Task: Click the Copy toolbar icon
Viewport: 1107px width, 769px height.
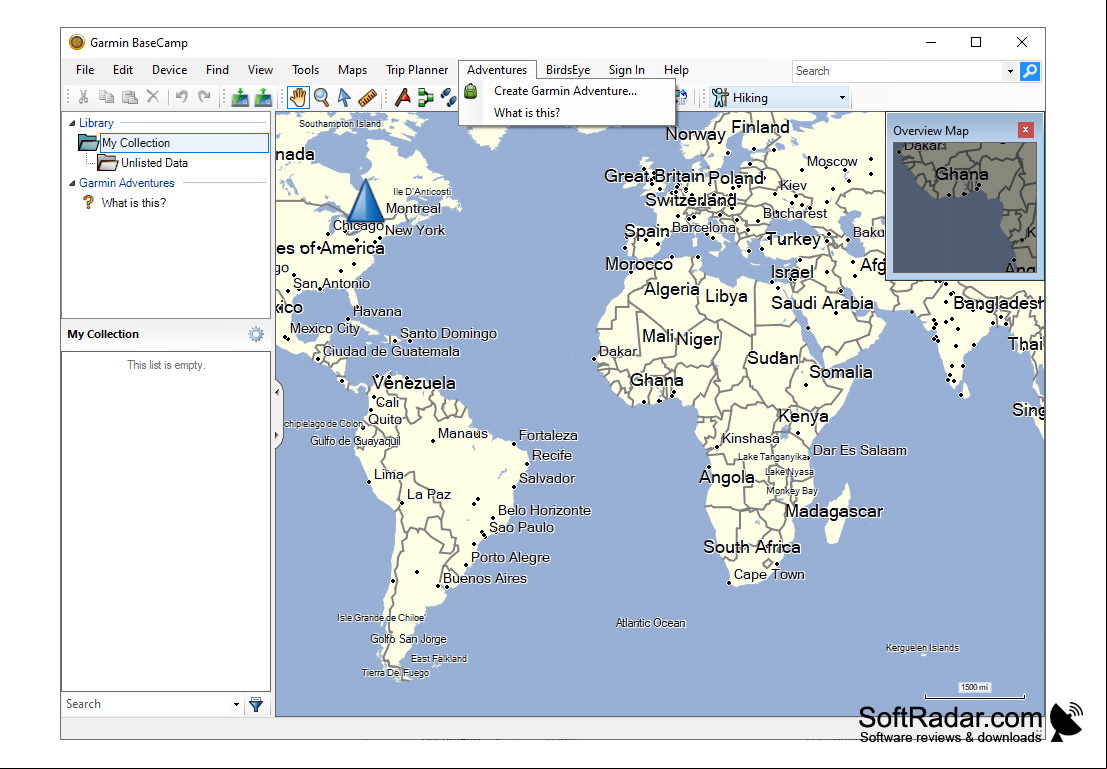Action: (x=107, y=97)
